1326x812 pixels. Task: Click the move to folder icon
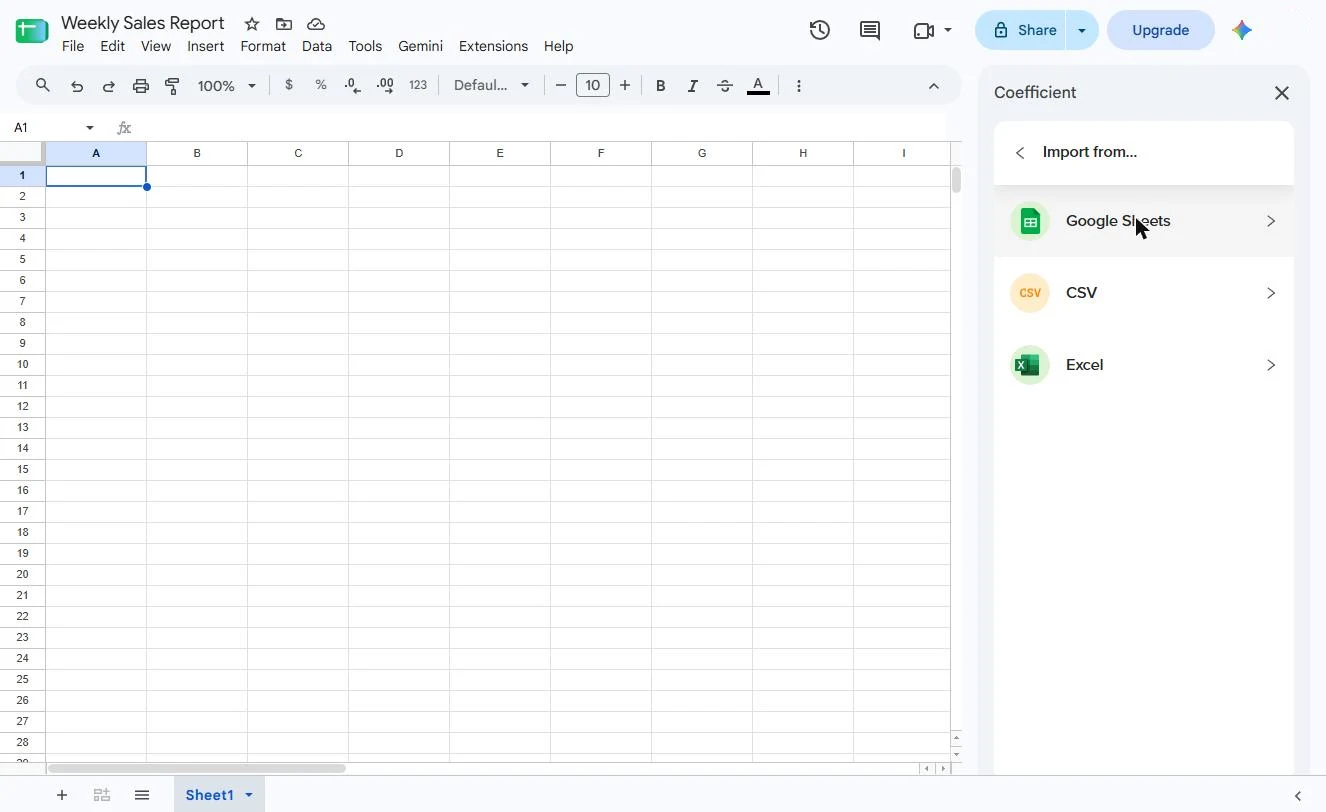tap(284, 24)
